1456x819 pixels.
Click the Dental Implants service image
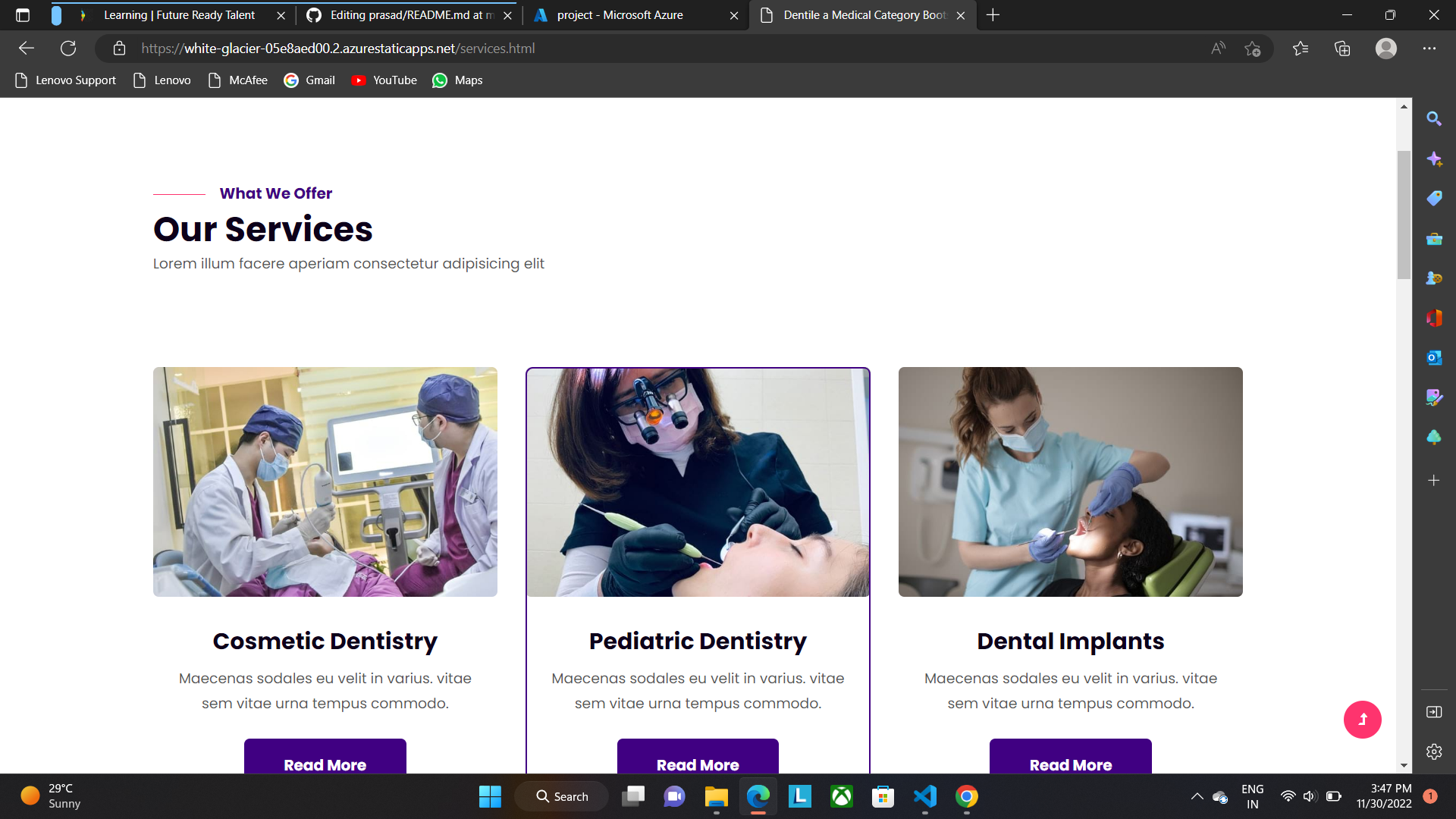pos(1071,482)
